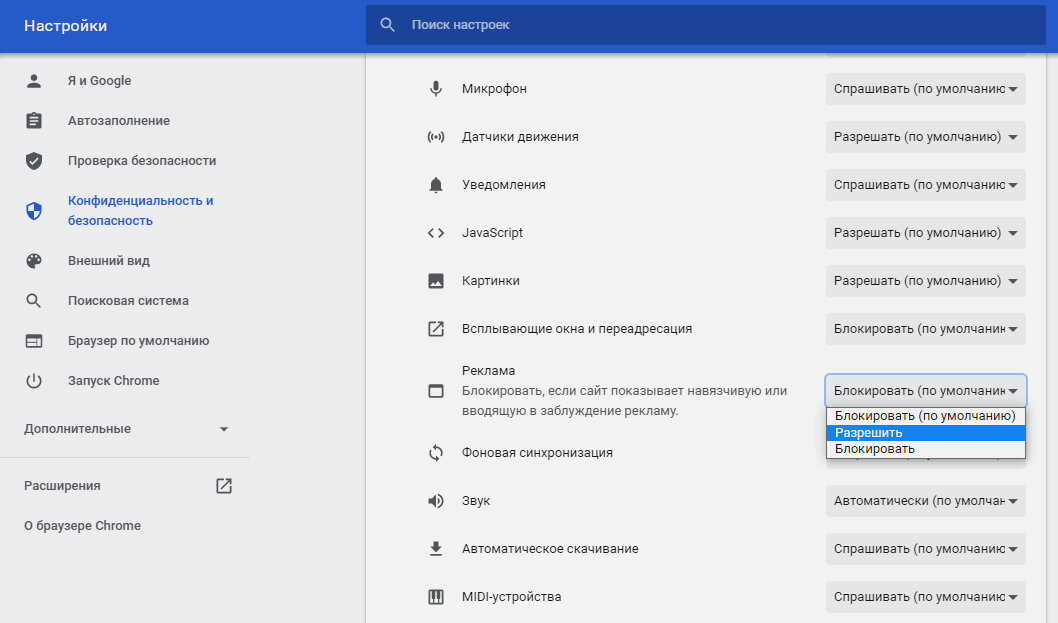Screen dimensions: 1058x623
Task: Choose the last Блокировать option in list
Action: (x=925, y=449)
